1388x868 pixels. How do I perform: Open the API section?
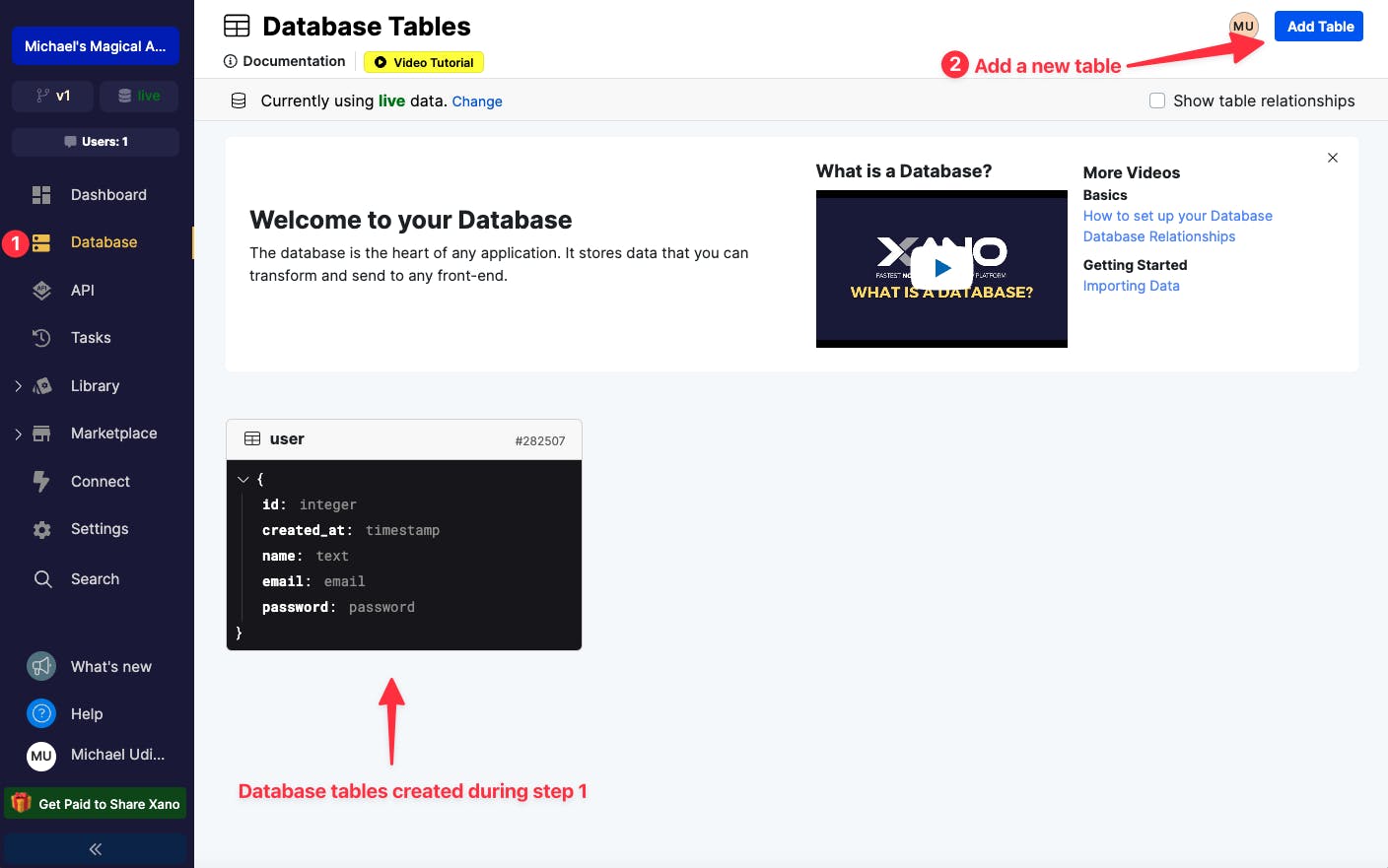83,291
